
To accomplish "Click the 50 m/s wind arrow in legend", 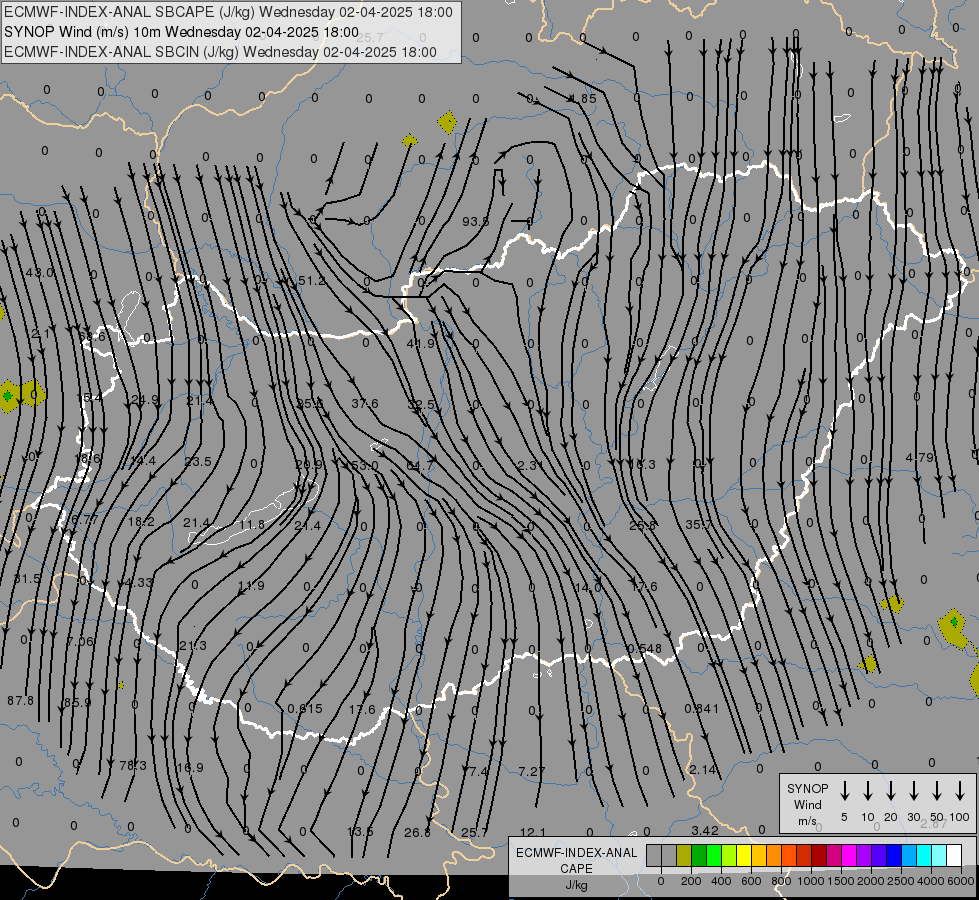I will pyautogui.click(x=937, y=791).
